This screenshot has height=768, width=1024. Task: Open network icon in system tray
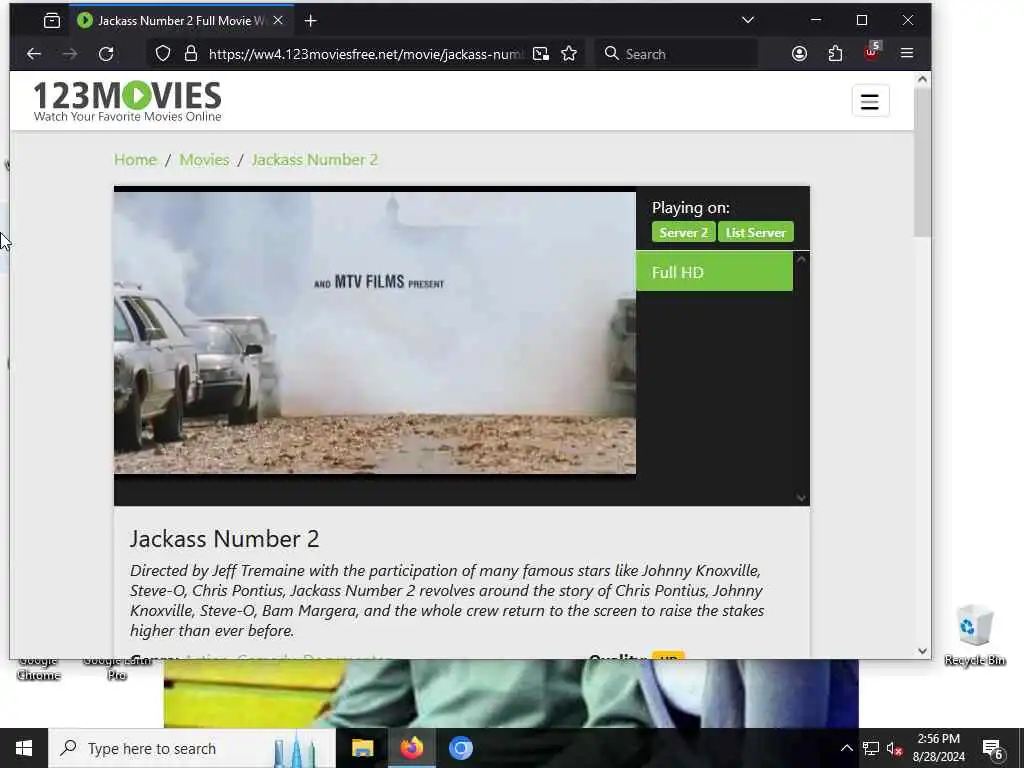point(871,748)
